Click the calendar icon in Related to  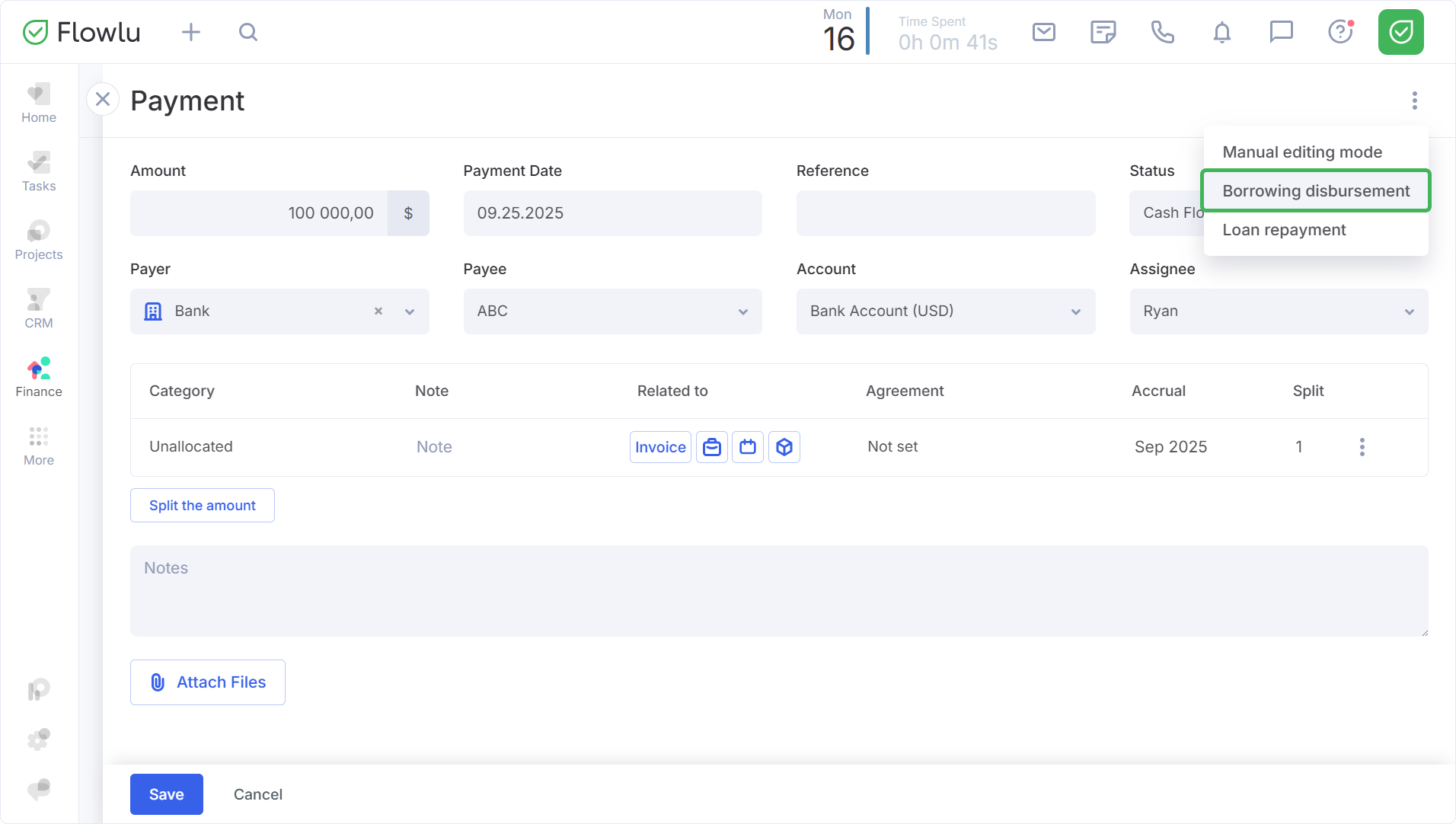pyautogui.click(x=748, y=447)
